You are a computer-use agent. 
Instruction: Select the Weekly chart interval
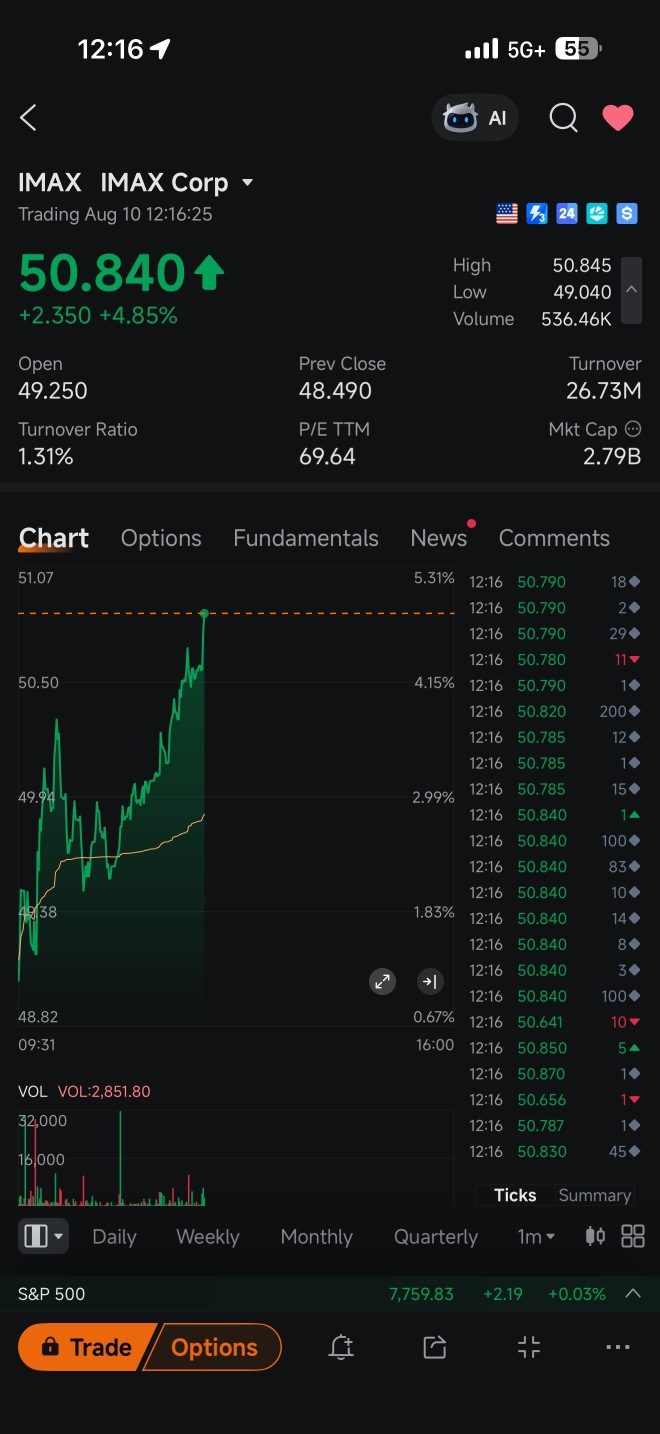pyautogui.click(x=208, y=1237)
